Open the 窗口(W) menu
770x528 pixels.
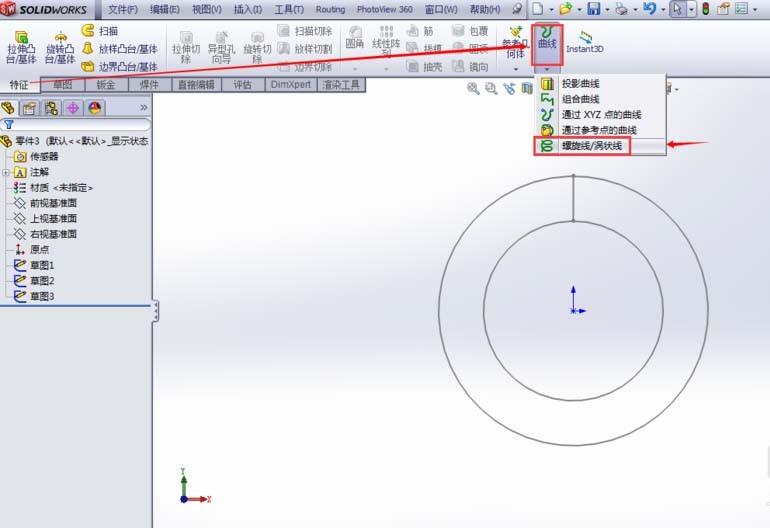[440, 9]
